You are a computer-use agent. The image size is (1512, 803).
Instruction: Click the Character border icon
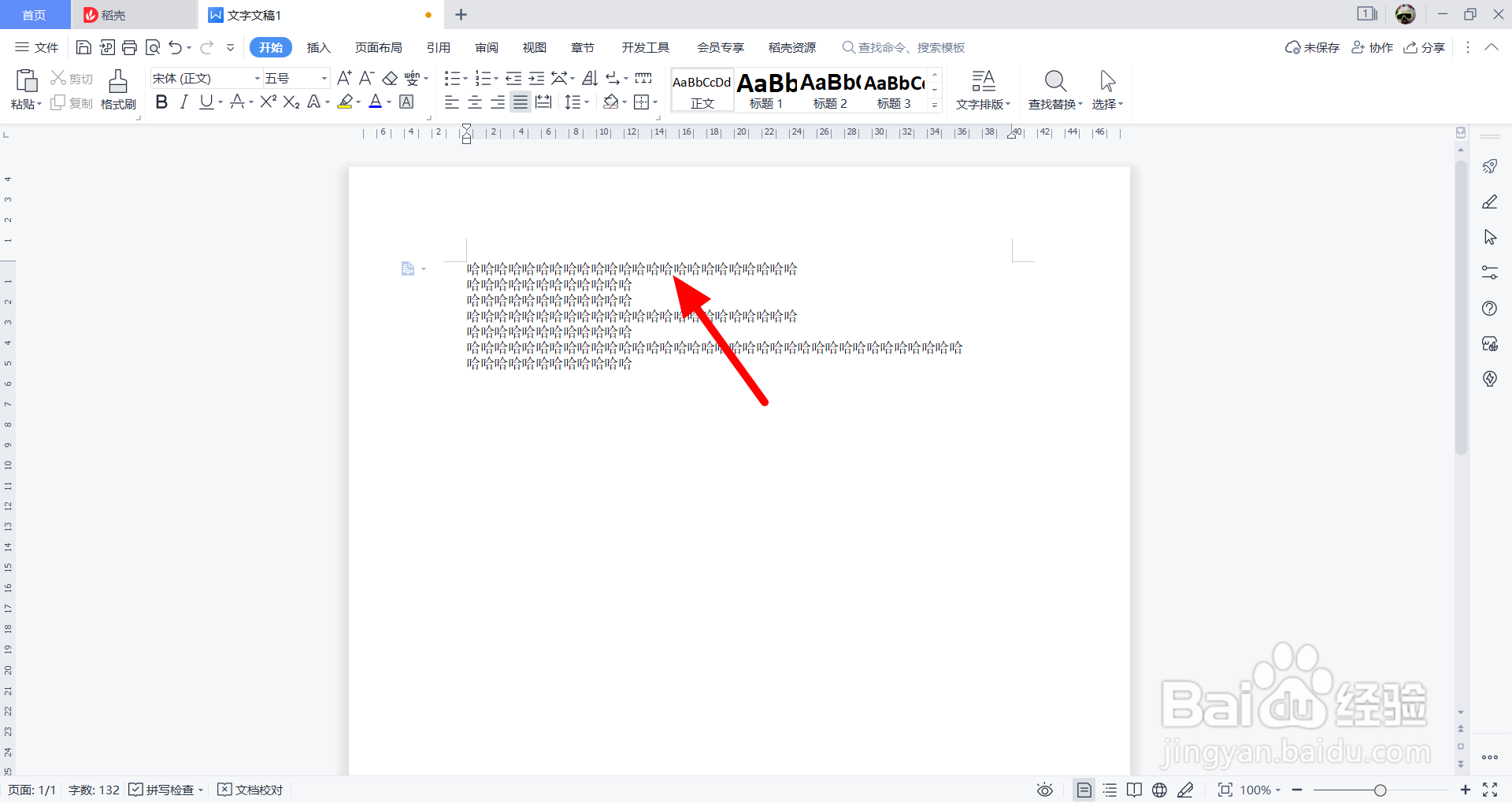(406, 102)
